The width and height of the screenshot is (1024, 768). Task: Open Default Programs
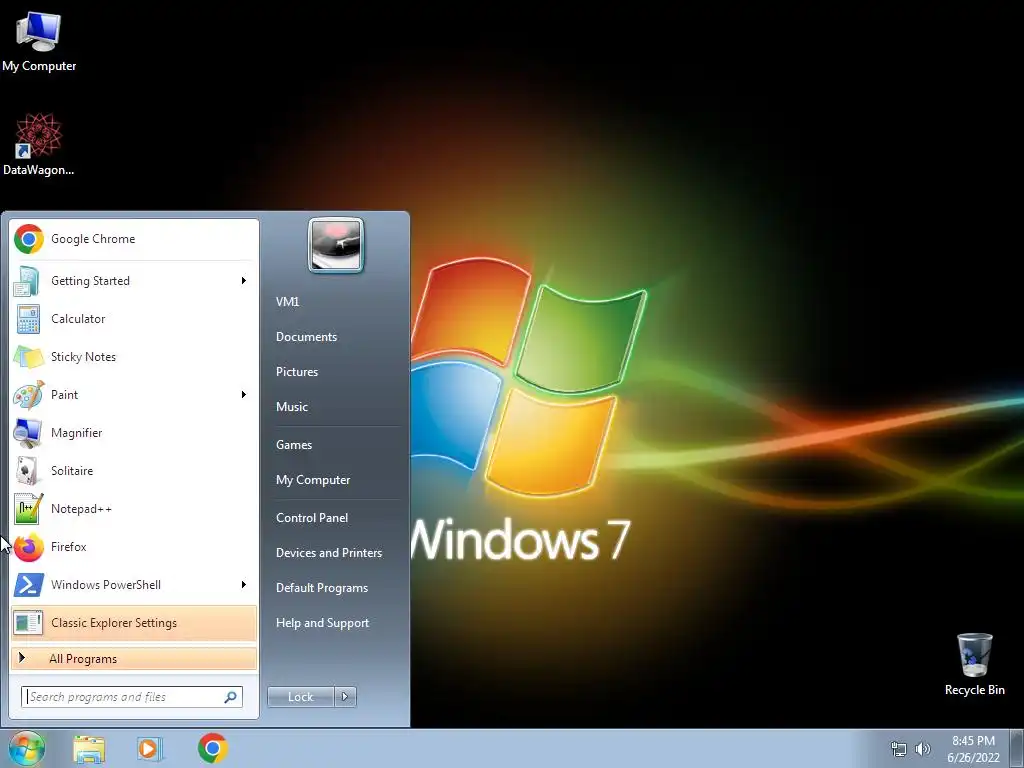point(322,588)
